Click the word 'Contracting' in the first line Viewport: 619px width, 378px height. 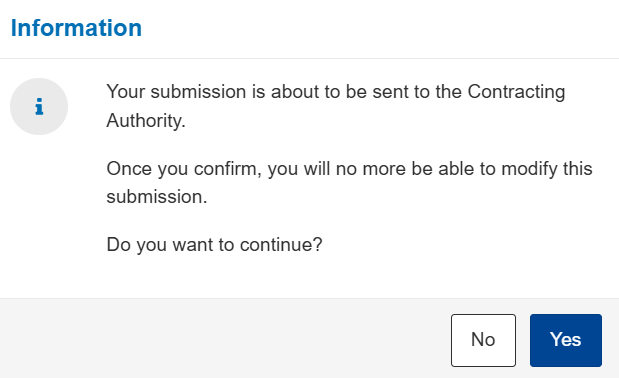coord(516,92)
